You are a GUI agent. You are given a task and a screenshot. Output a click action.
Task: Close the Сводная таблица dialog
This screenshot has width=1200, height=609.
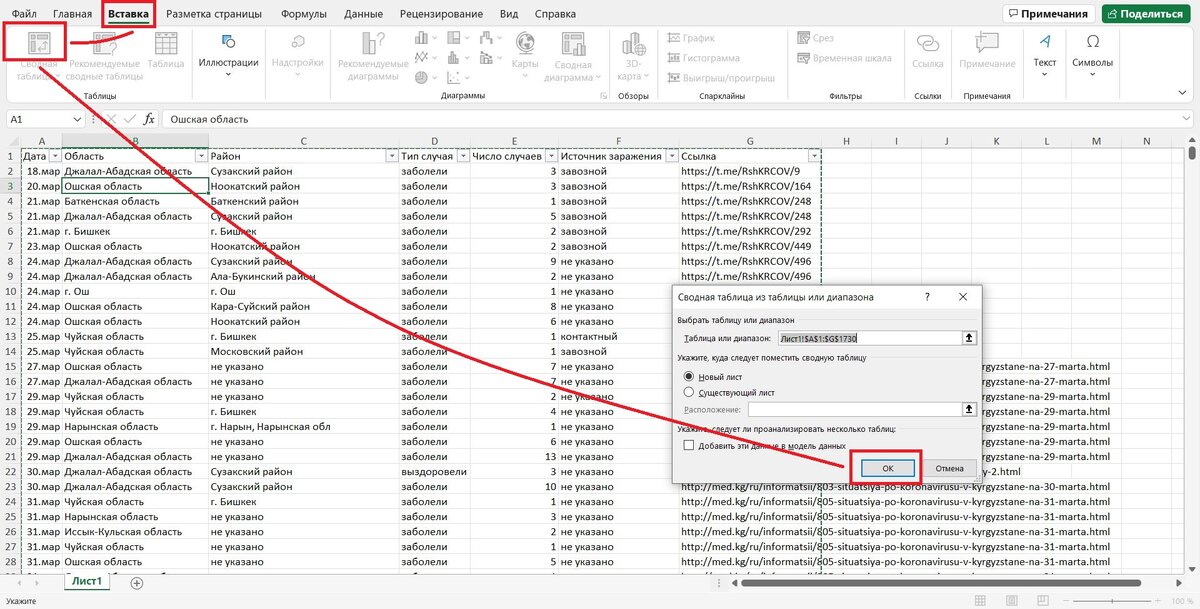[x=963, y=297]
